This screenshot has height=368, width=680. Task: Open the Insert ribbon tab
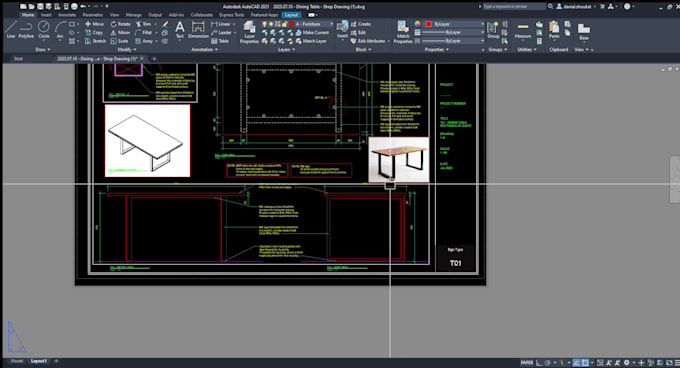point(46,15)
